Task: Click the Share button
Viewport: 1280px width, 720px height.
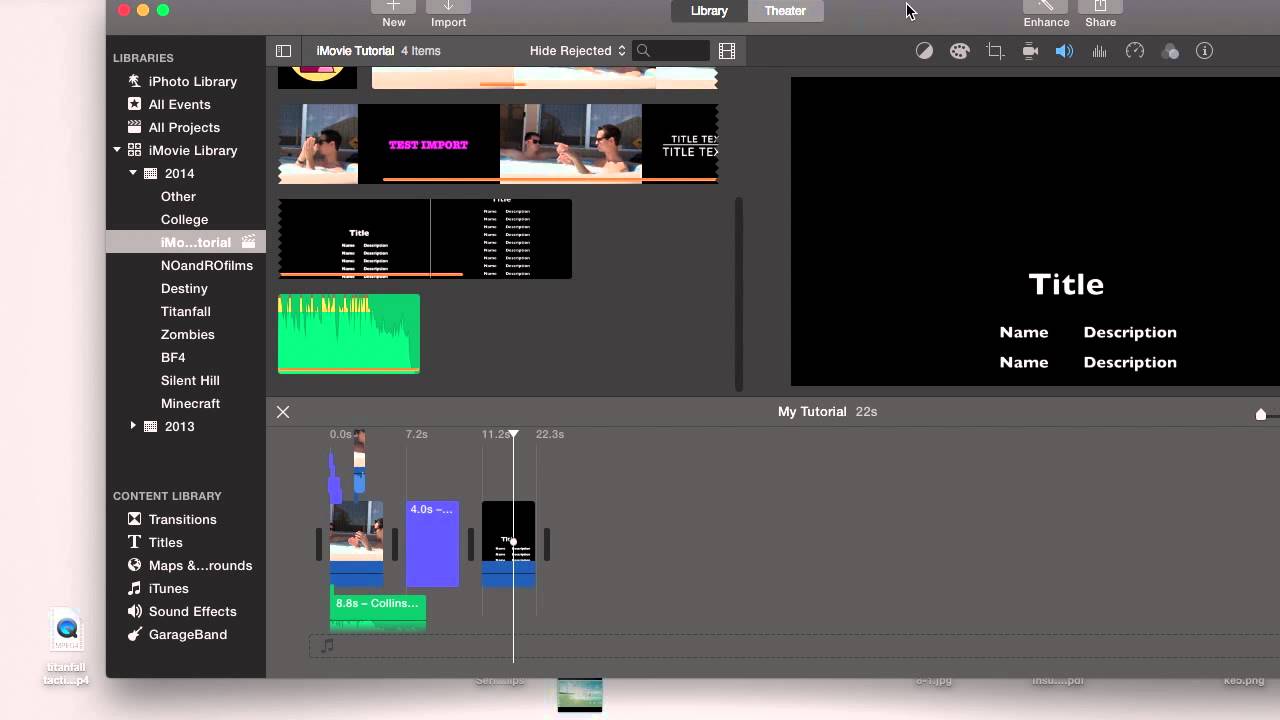Action: pyautogui.click(x=1100, y=14)
